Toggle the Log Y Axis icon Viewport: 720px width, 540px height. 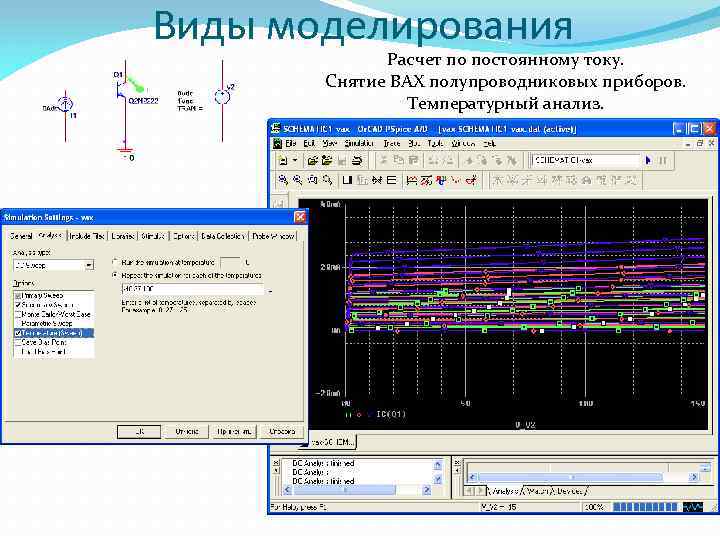click(x=392, y=180)
